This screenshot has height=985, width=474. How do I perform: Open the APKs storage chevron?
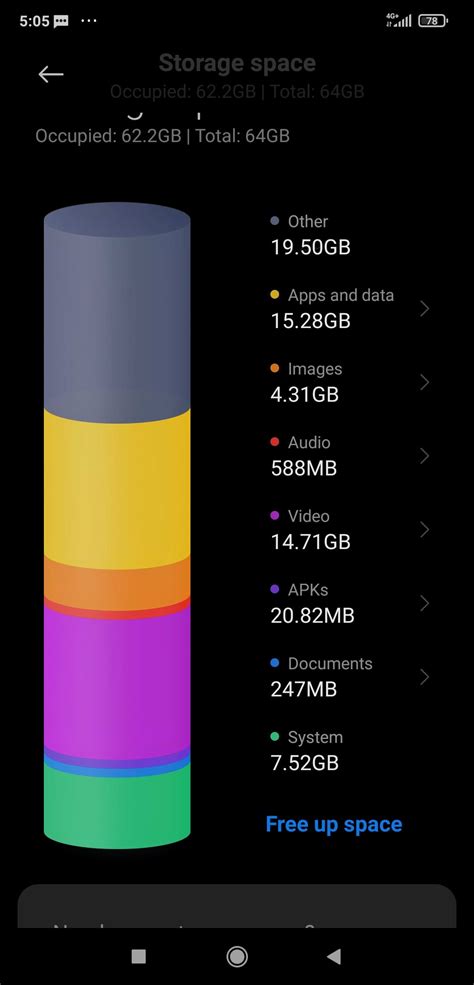click(424, 603)
